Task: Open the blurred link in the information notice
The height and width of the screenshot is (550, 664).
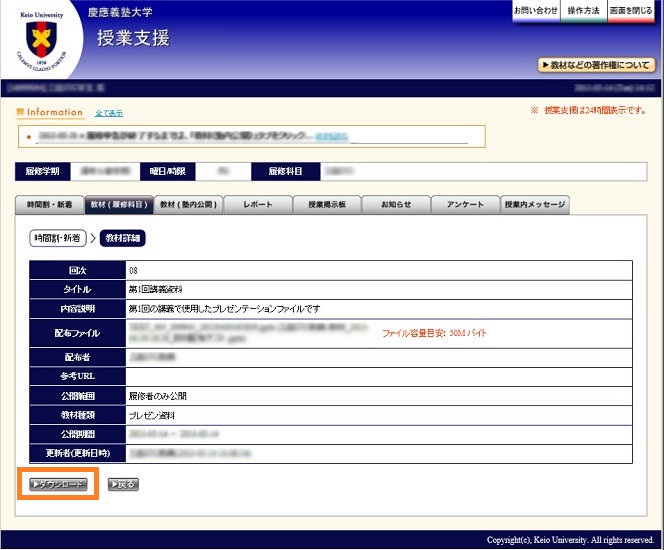Action: click(330, 135)
